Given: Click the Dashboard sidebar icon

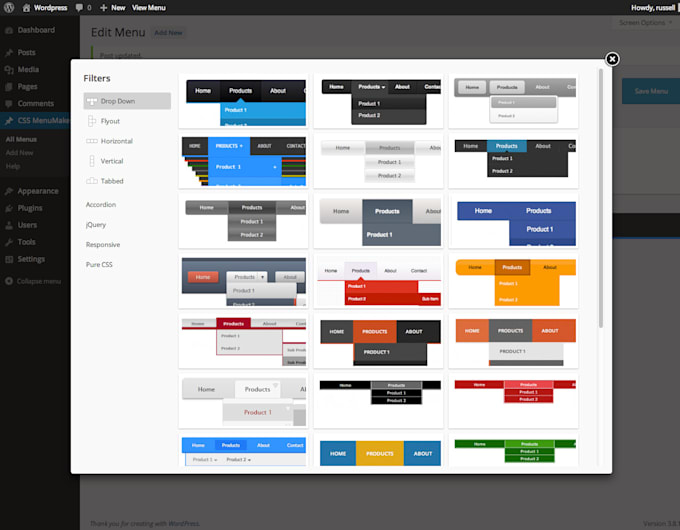Looking at the screenshot, I should click(x=9, y=30).
